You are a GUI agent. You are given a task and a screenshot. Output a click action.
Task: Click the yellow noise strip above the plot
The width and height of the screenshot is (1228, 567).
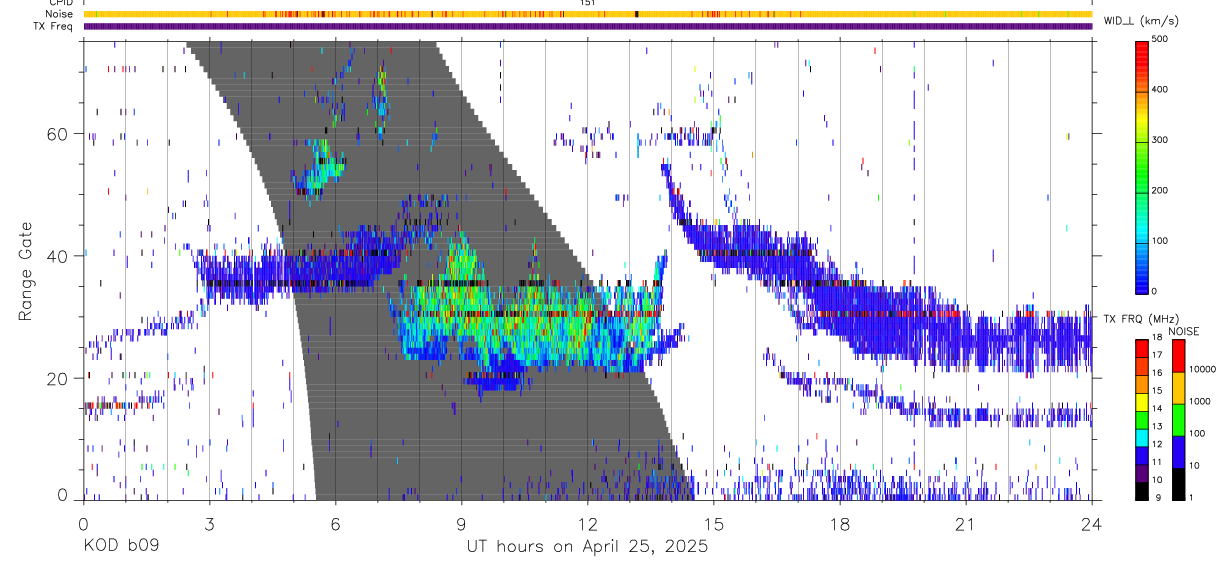click(x=588, y=14)
